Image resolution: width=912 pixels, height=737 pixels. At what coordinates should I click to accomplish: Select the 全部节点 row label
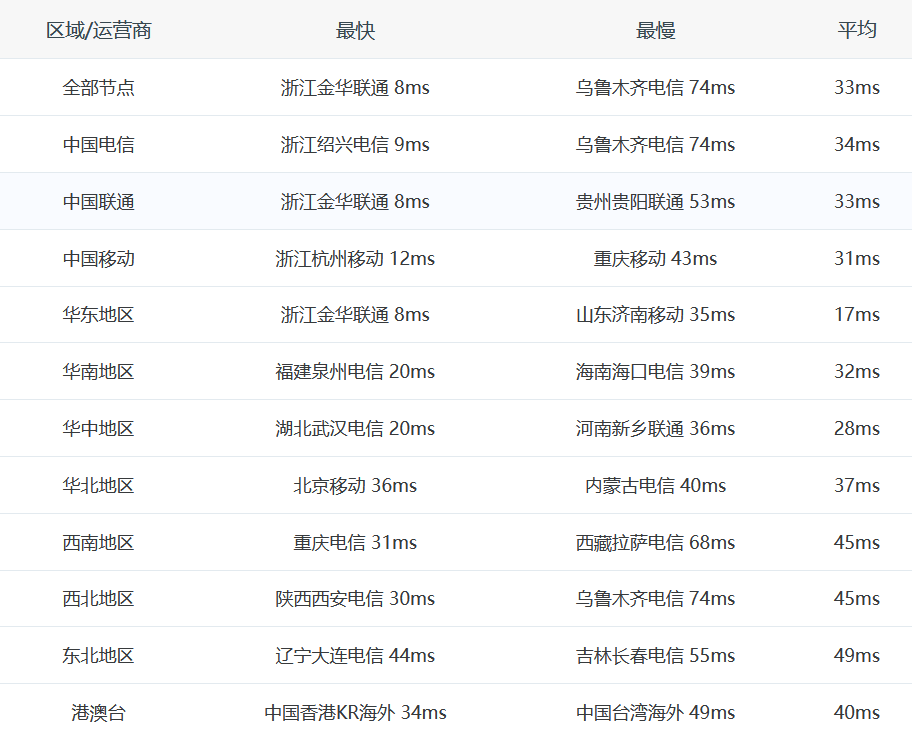click(x=99, y=88)
